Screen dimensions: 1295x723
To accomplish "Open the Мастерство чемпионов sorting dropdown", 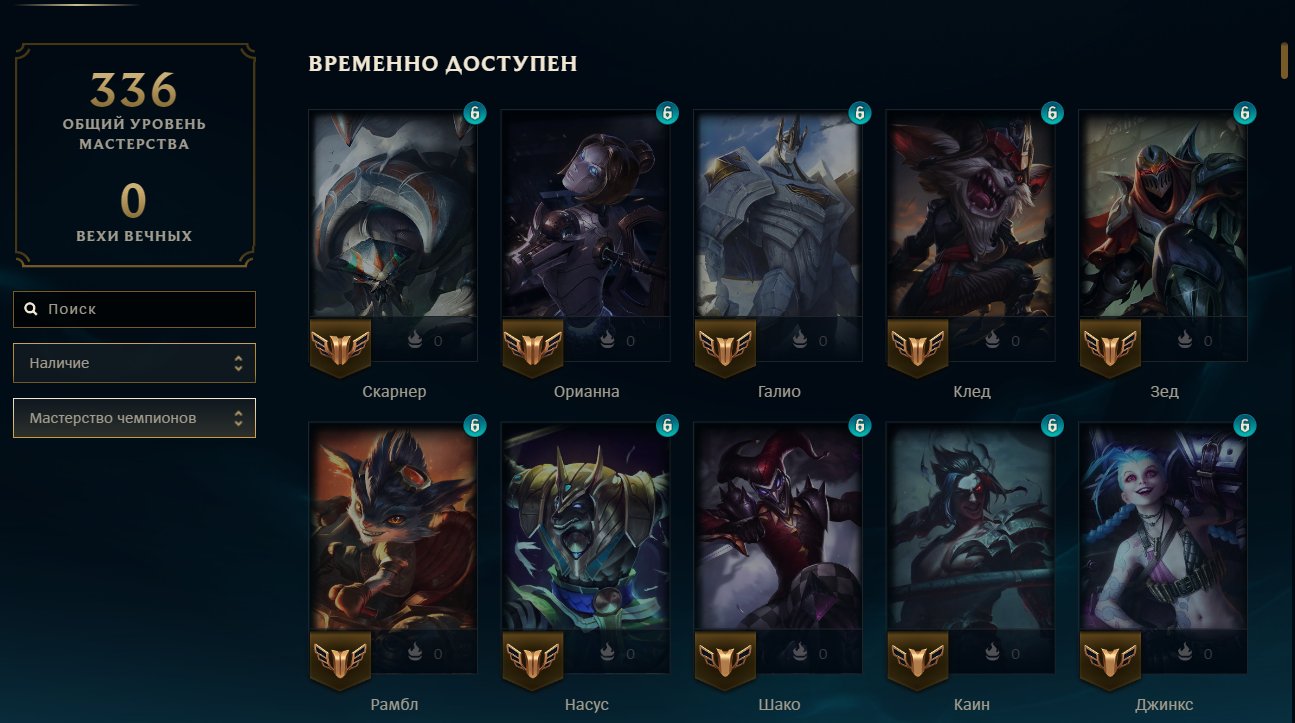I will coord(134,418).
